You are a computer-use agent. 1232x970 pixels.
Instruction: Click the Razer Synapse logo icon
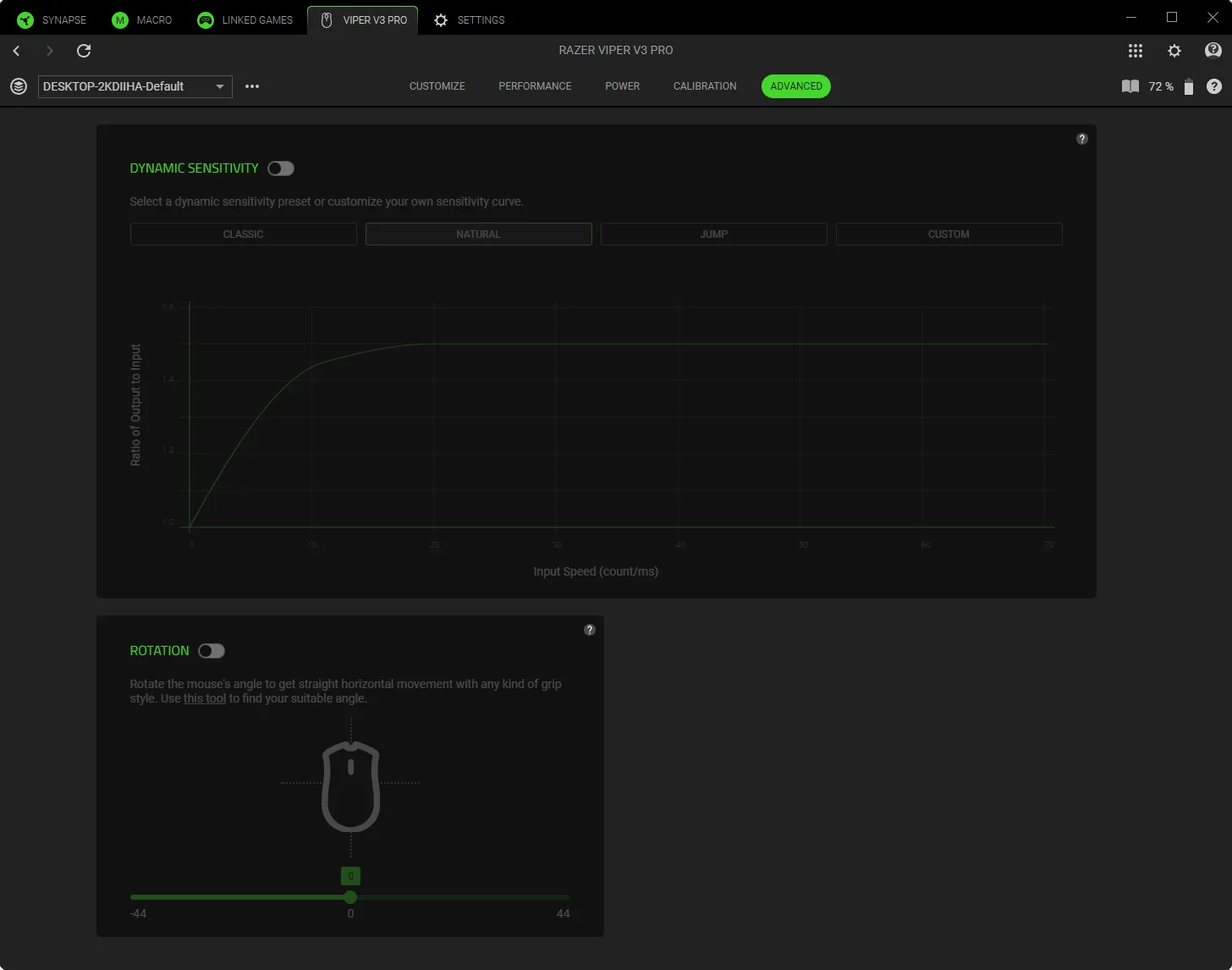coord(25,19)
